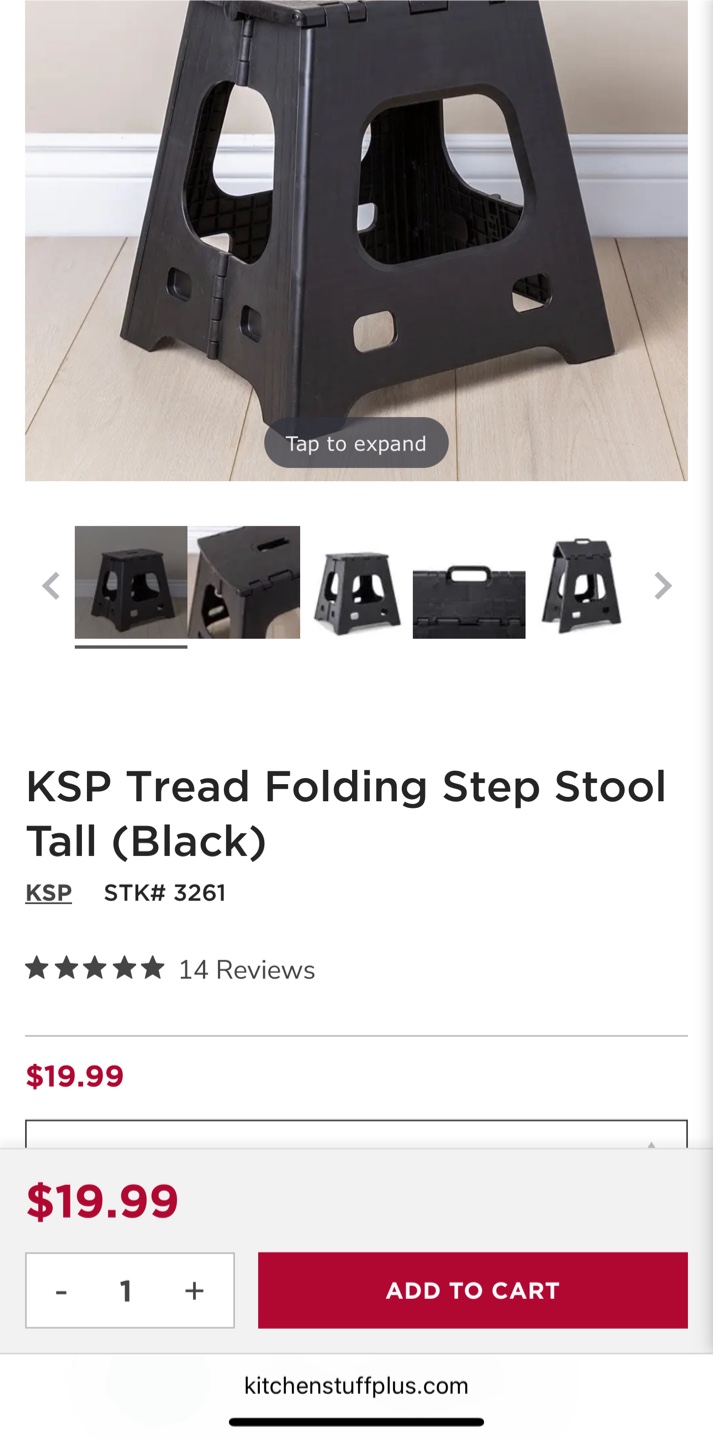Select the second thumbnail showing stool top
713x1440 pixels.
click(x=244, y=582)
